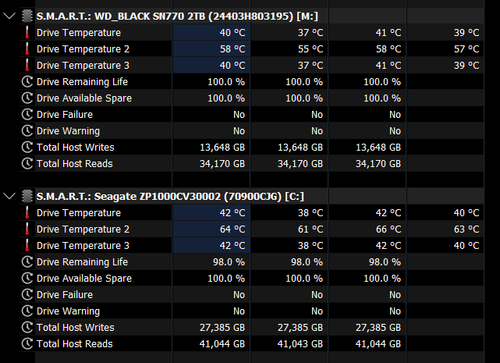
Task: Select WD_BLACK 'Drive Failure' label
Action: click(65, 114)
